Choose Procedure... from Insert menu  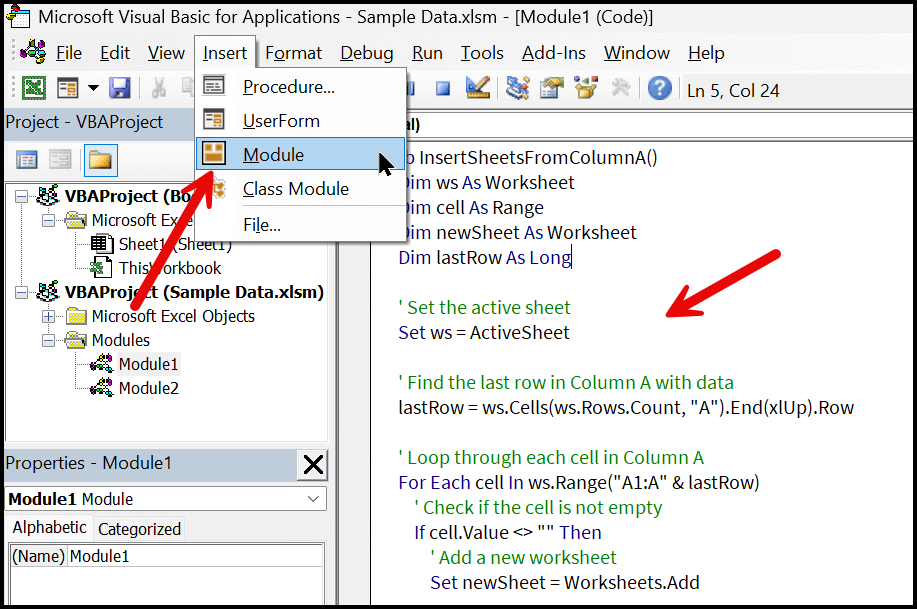pyautogui.click(x=301, y=87)
